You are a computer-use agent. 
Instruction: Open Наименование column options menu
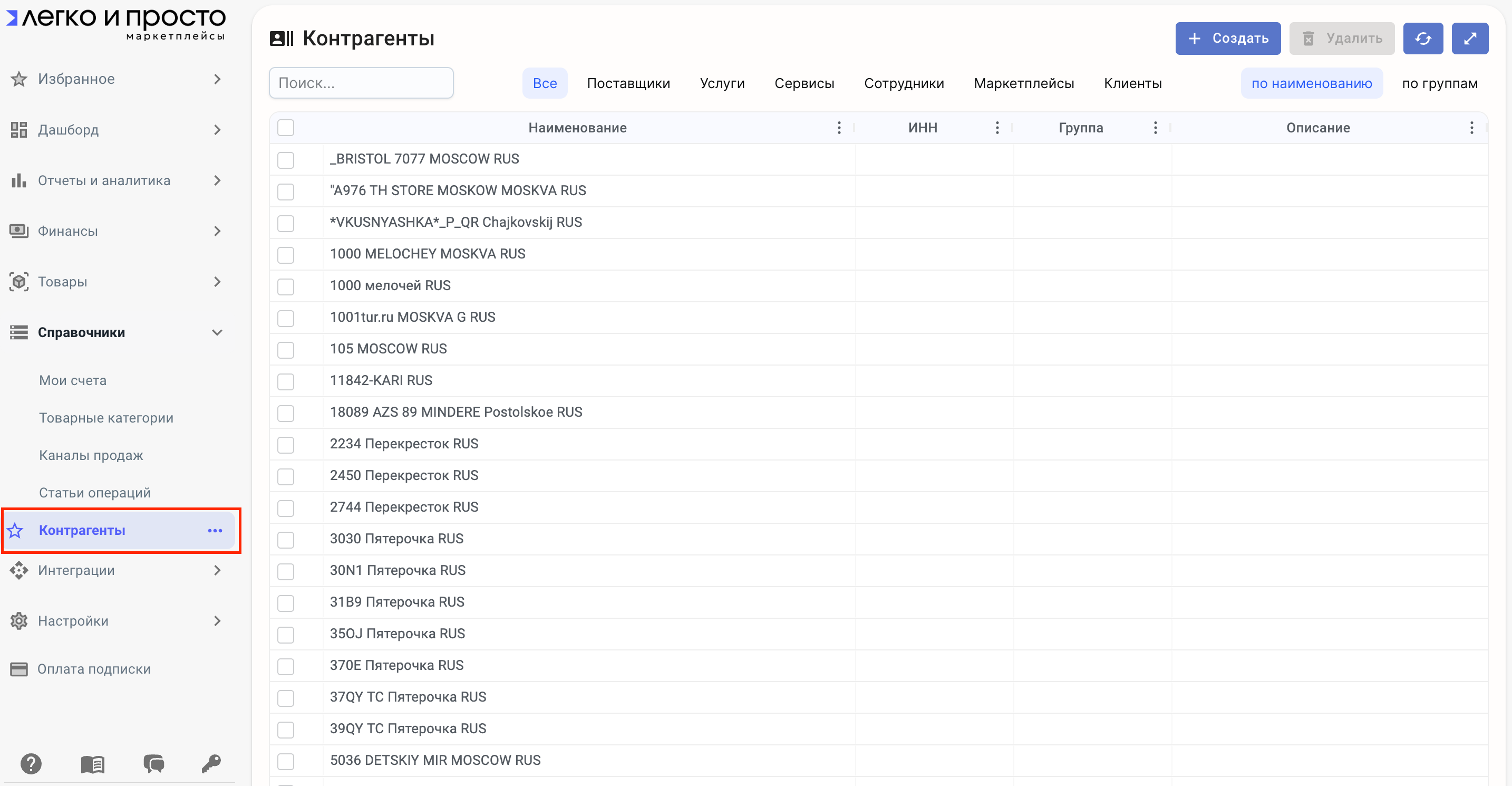(x=839, y=128)
